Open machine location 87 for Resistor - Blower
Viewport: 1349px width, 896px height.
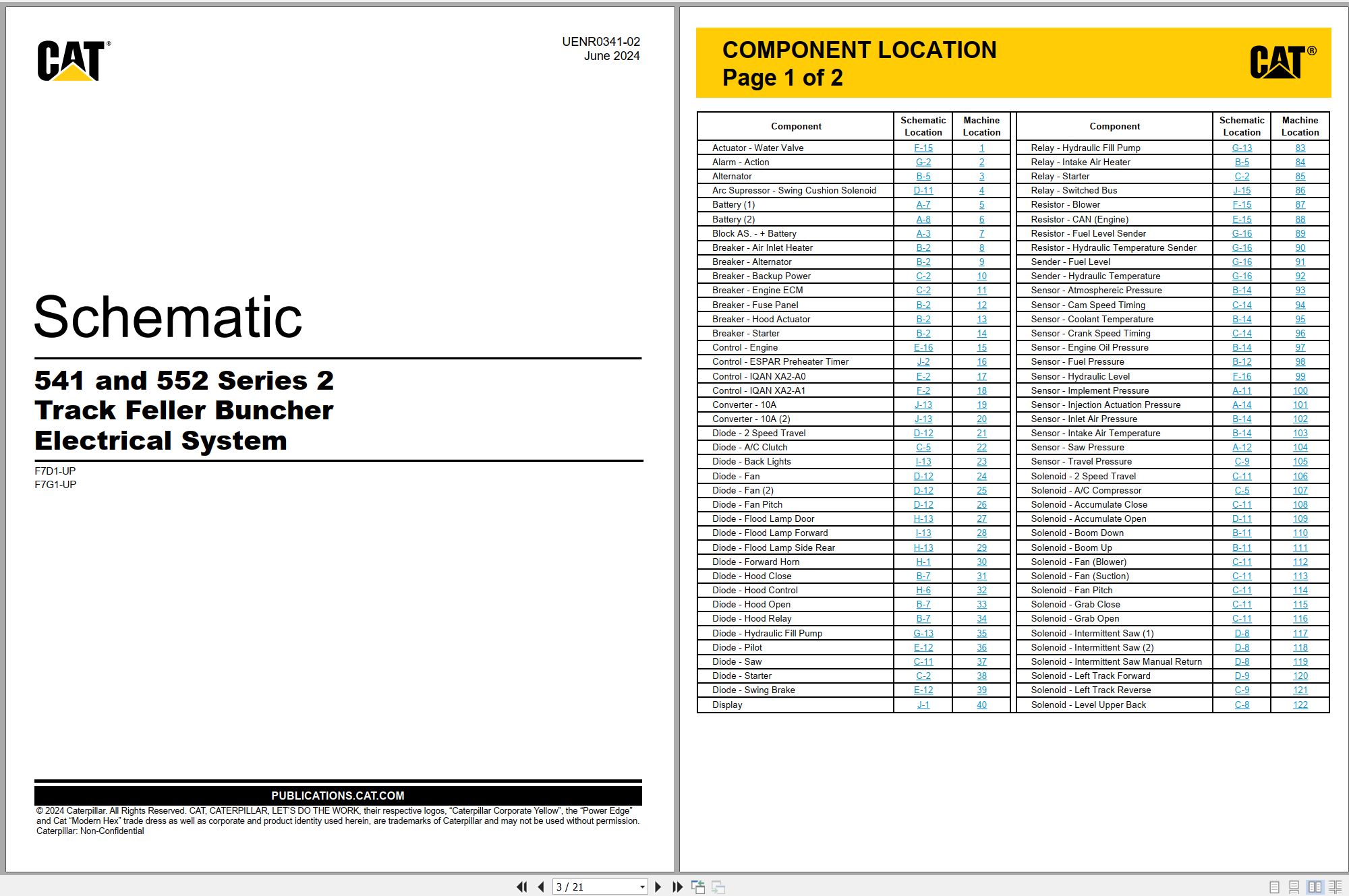1300,205
